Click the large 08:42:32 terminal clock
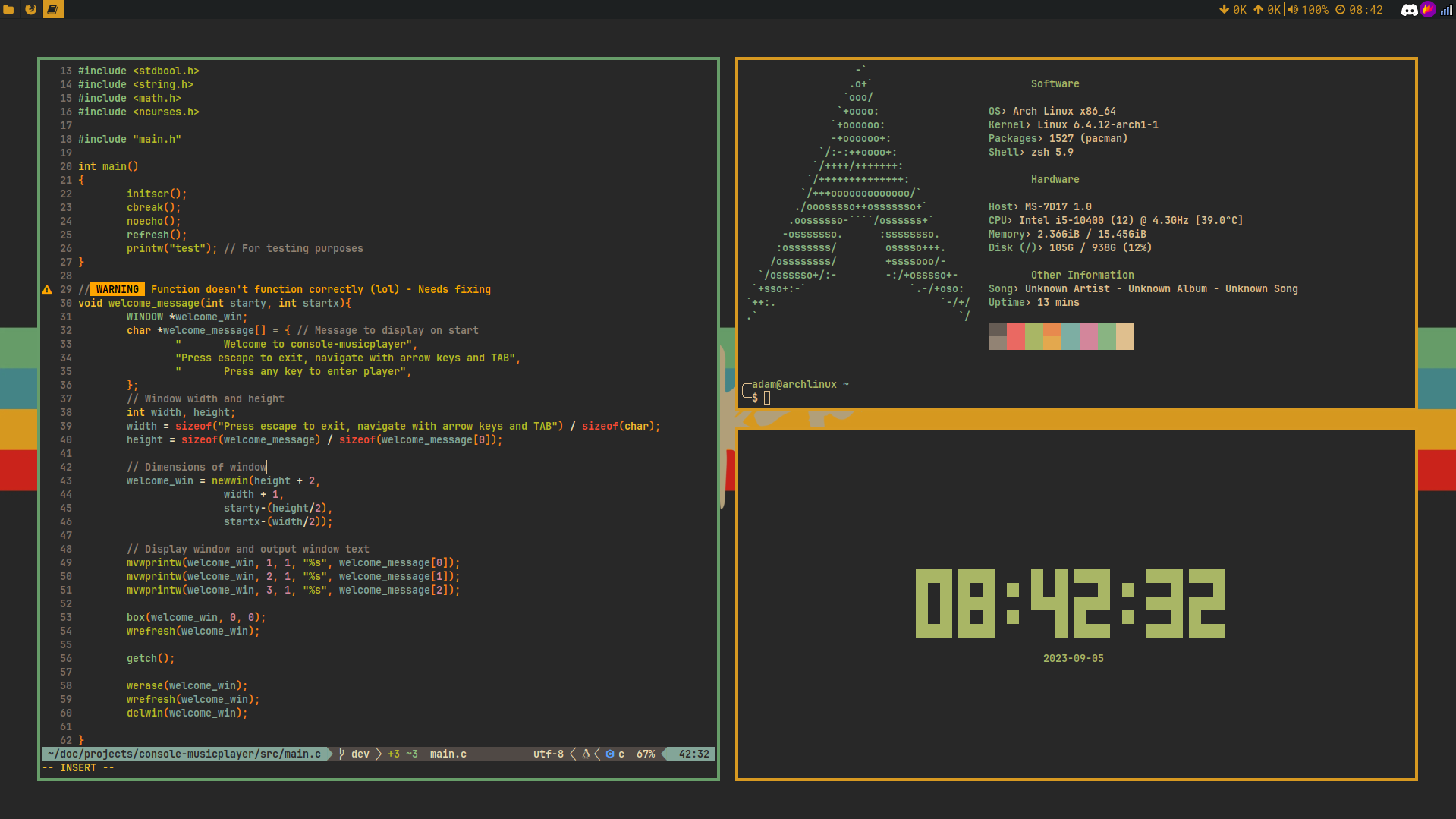1456x819 pixels. pyautogui.click(x=1070, y=603)
